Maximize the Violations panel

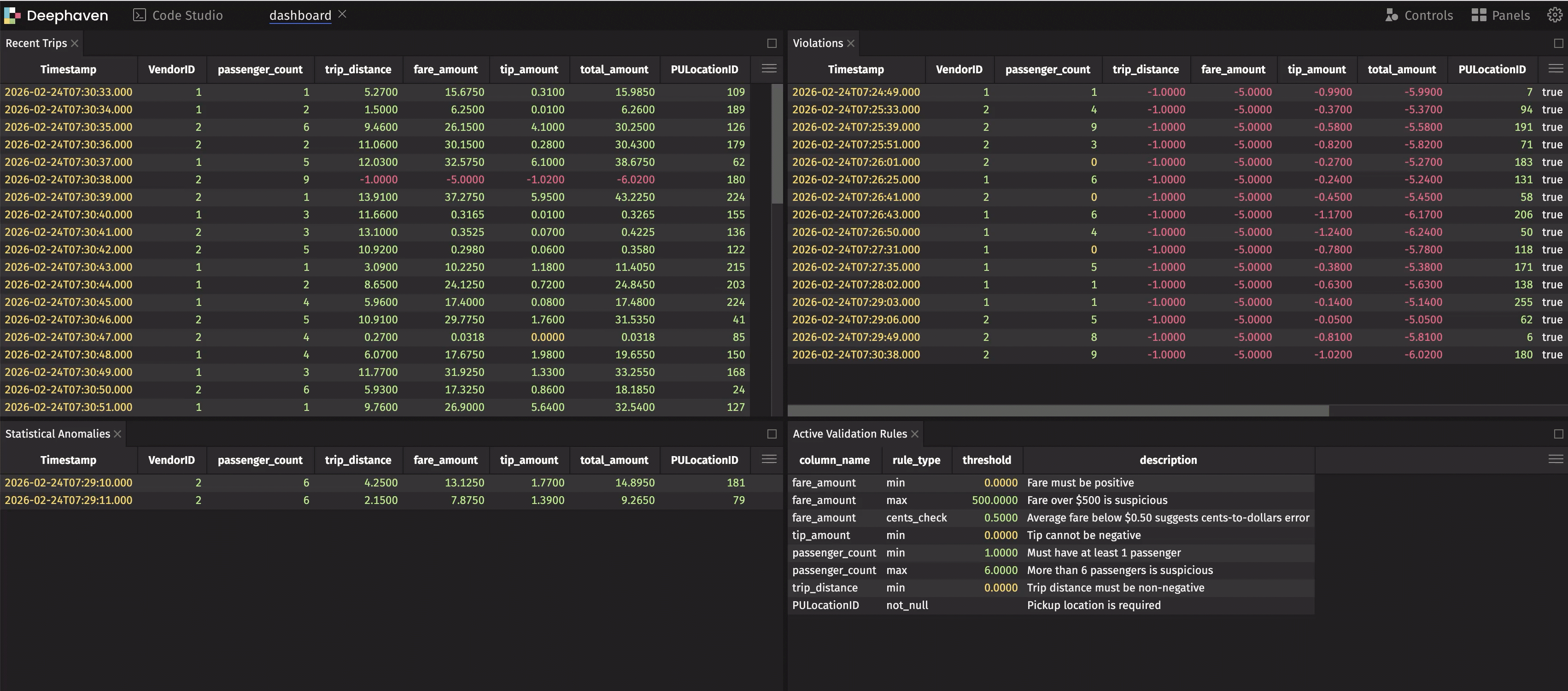click(x=1558, y=43)
